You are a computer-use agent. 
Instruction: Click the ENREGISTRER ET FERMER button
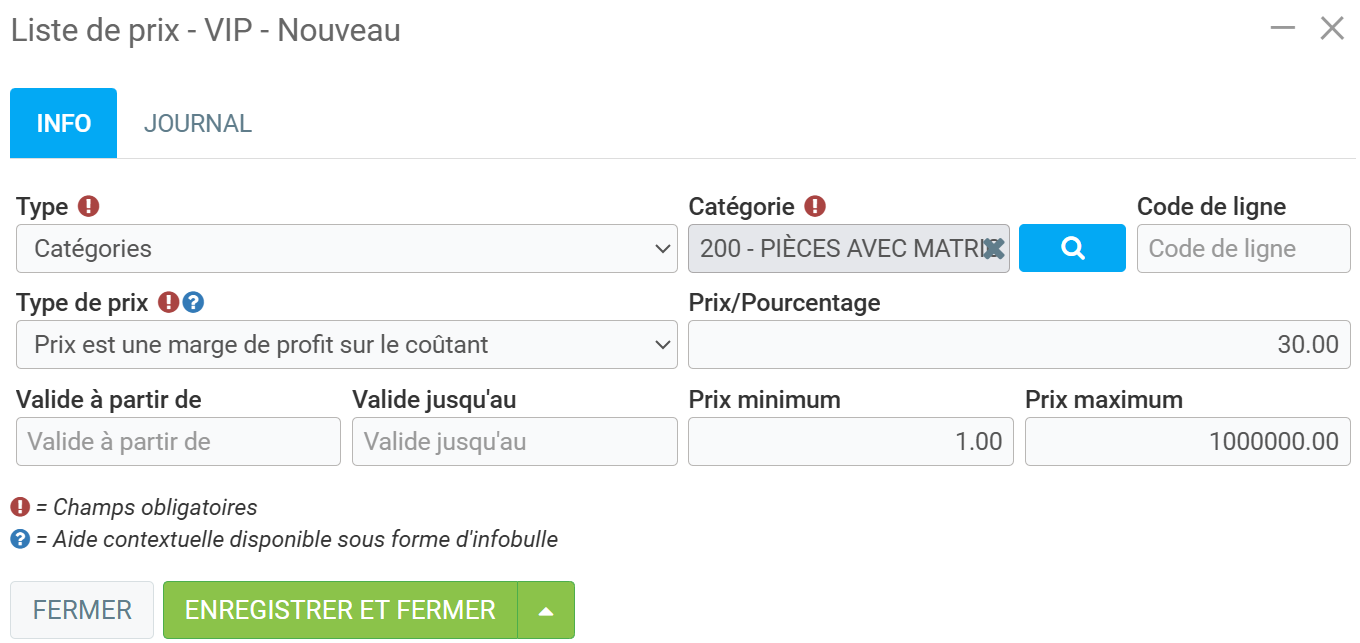[340, 610]
